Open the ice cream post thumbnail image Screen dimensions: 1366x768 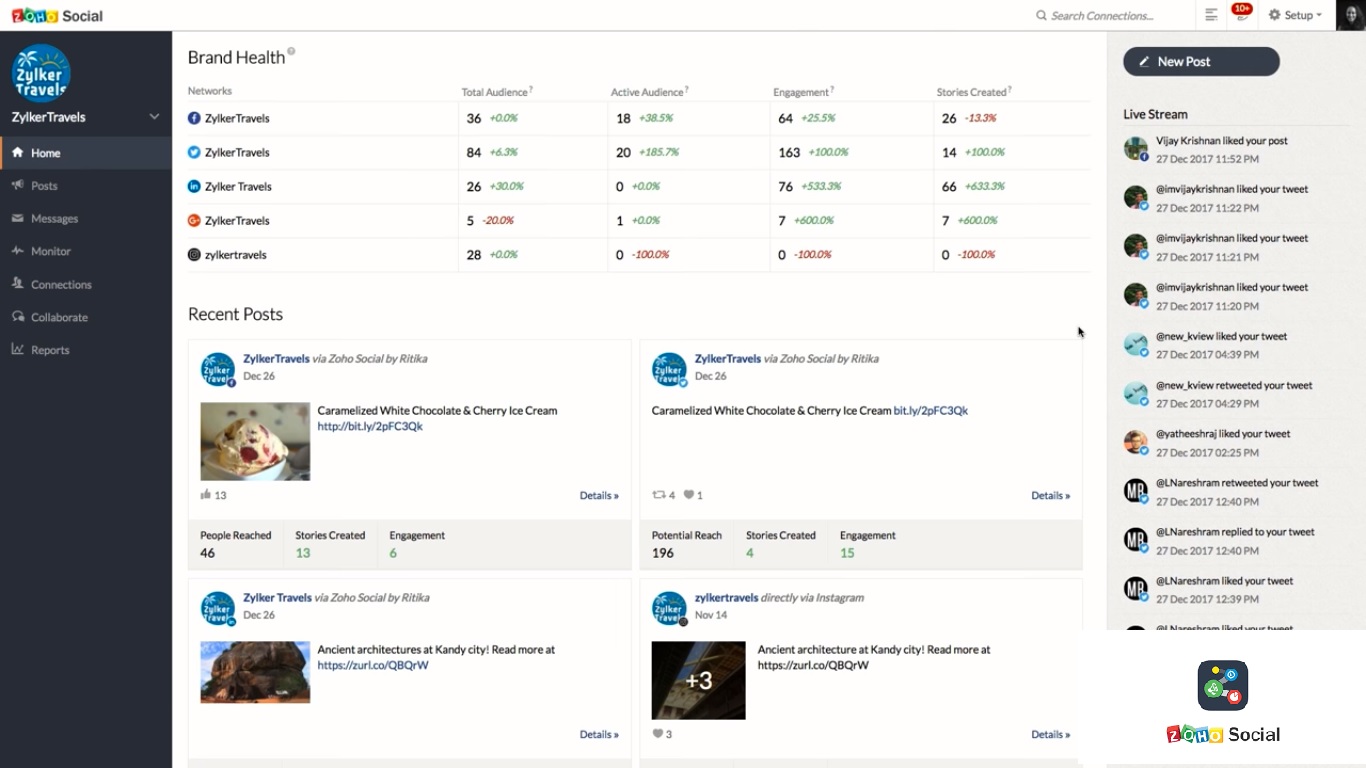point(255,441)
